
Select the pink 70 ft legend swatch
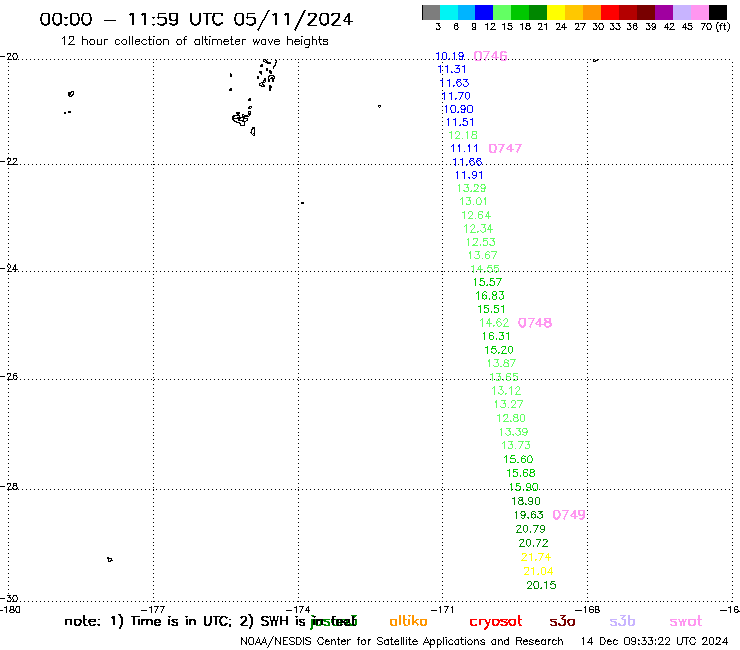point(699,12)
